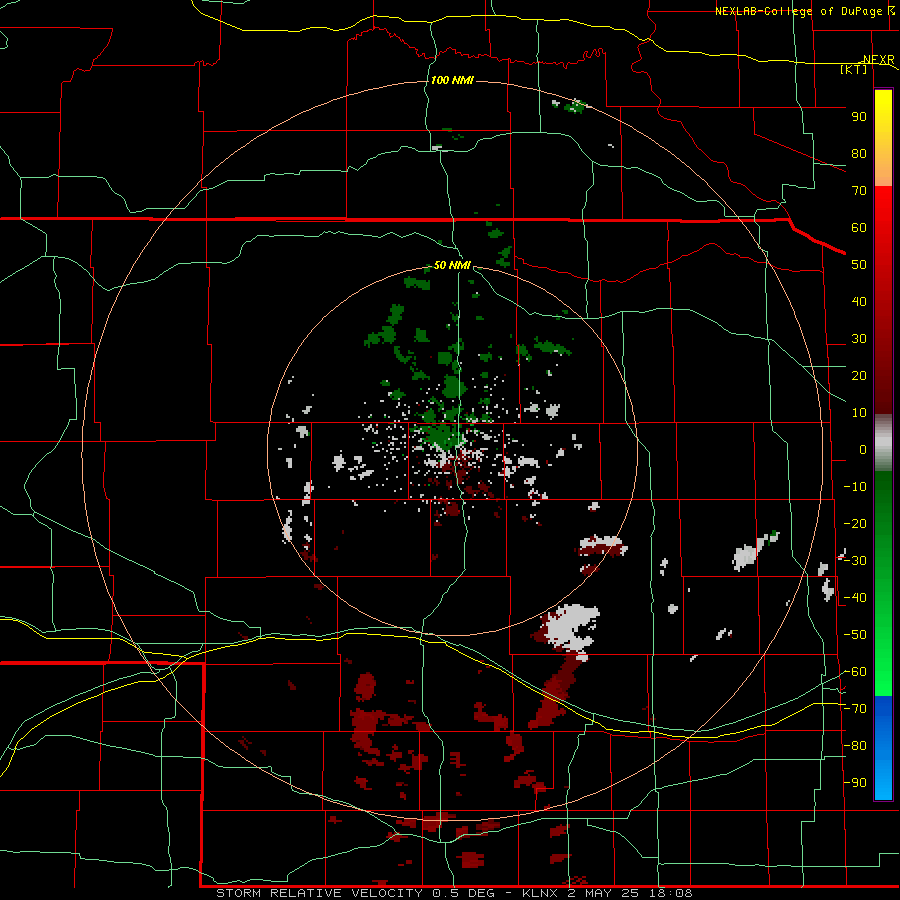Click the KLNX station identifier in caption
900x900 pixels.
(x=540, y=893)
